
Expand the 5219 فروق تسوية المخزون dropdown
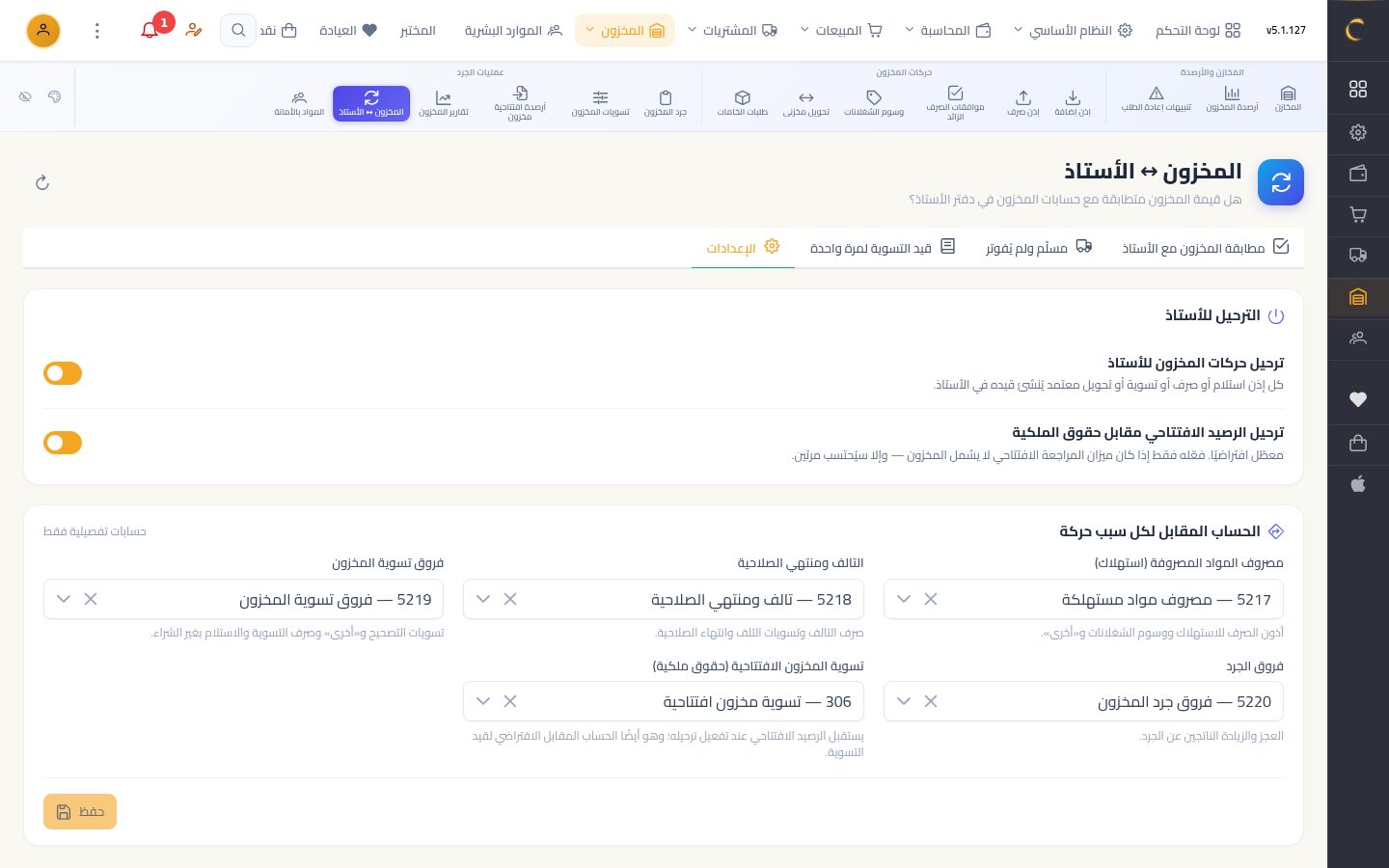[64, 599]
